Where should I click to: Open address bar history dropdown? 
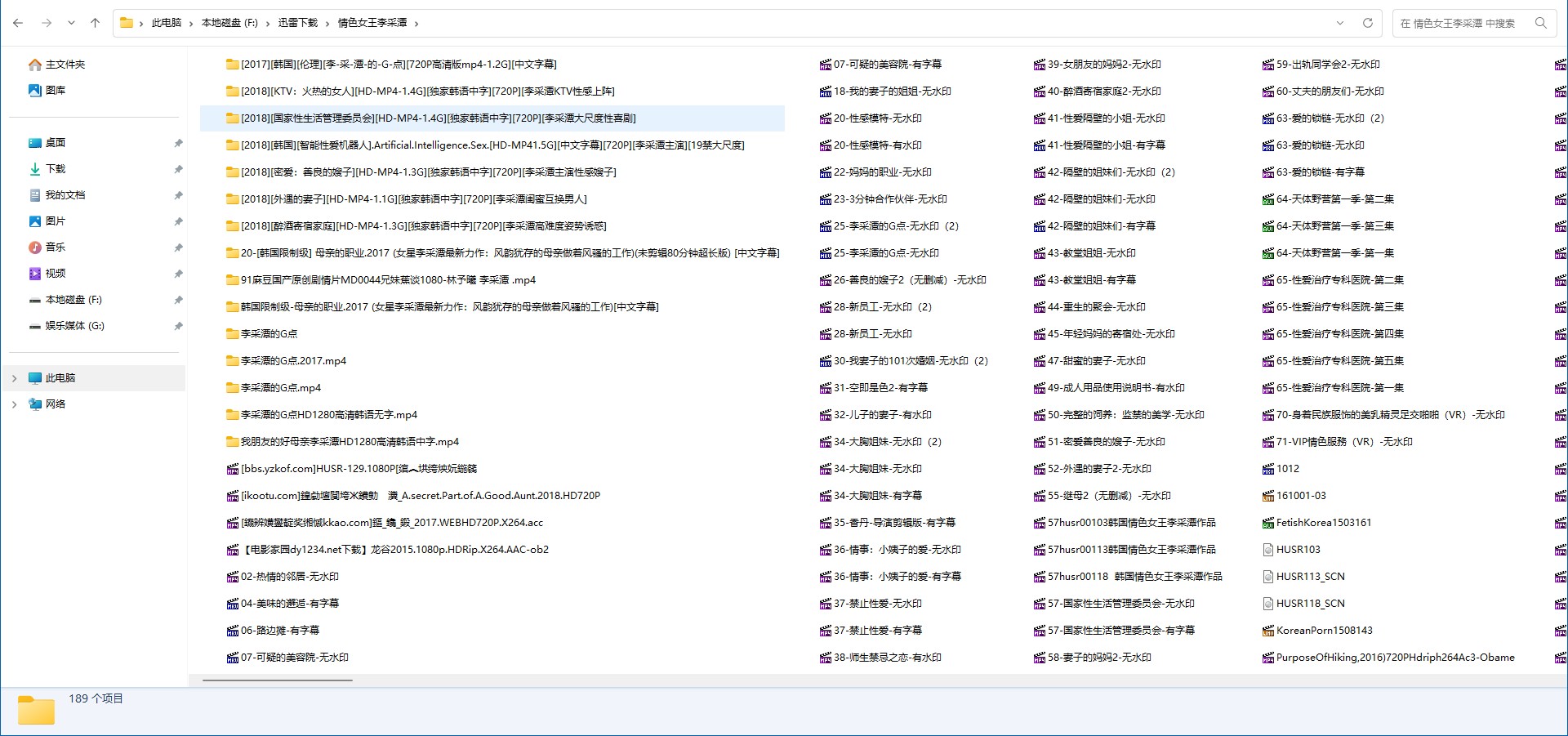[1339, 23]
